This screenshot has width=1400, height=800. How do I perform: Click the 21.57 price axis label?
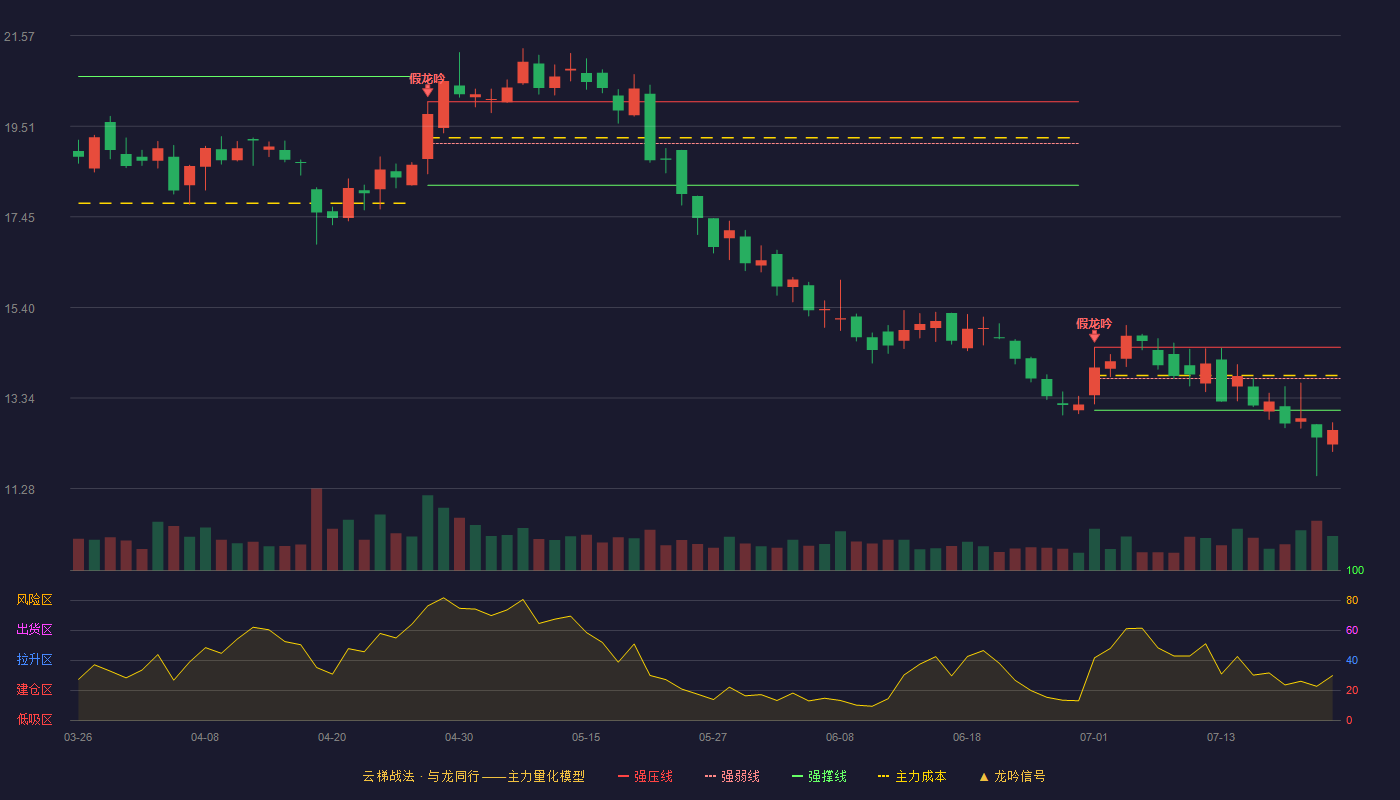tap(19, 37)
